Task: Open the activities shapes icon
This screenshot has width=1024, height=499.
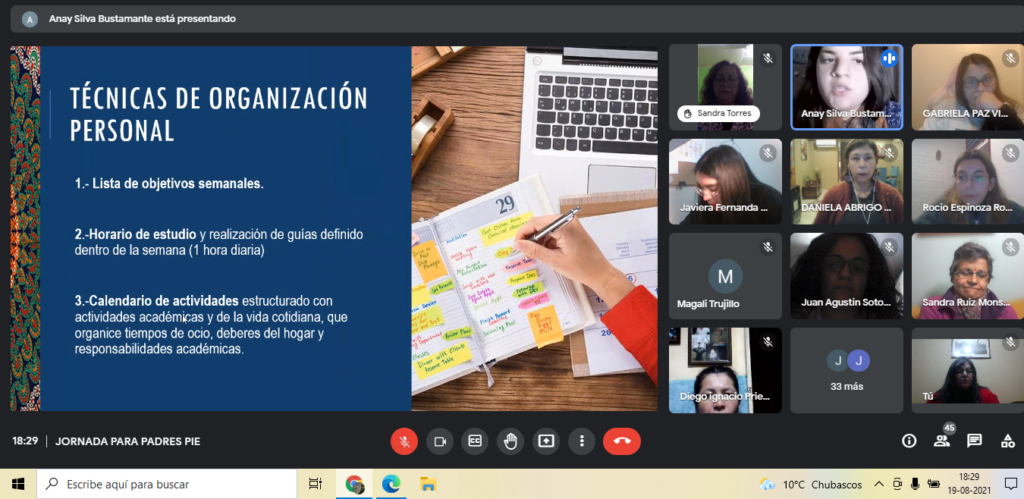Action: tap(1008, 441)
